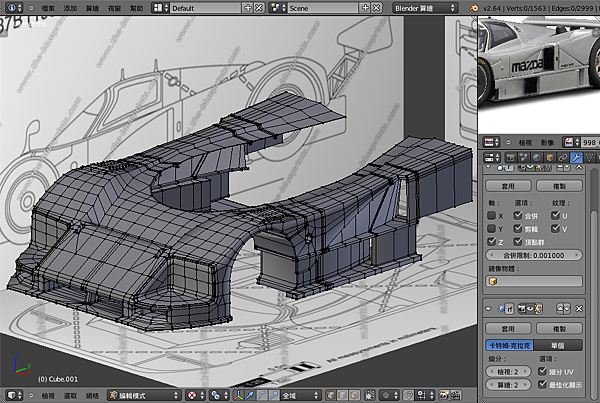Switch to vertex select mode

[x=331, y=395]
